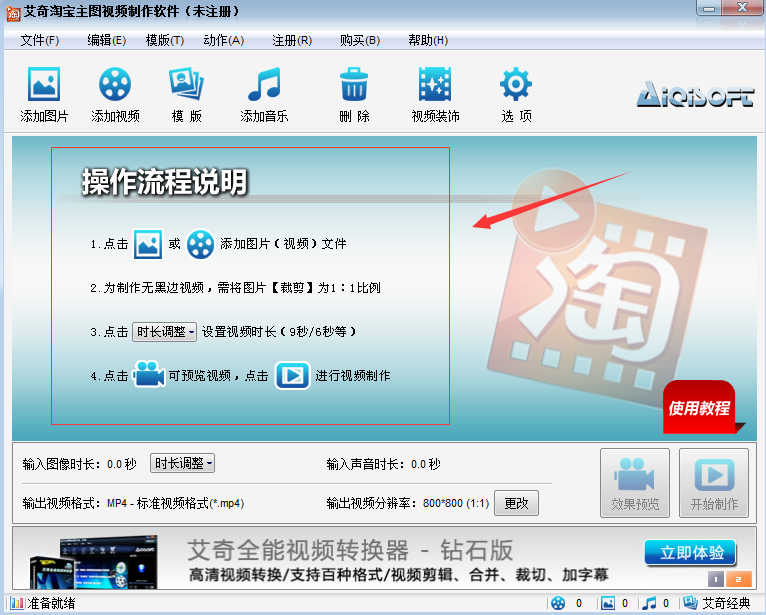Click the 更改 resolution button
766x615 pixels.
click(516, 503)
